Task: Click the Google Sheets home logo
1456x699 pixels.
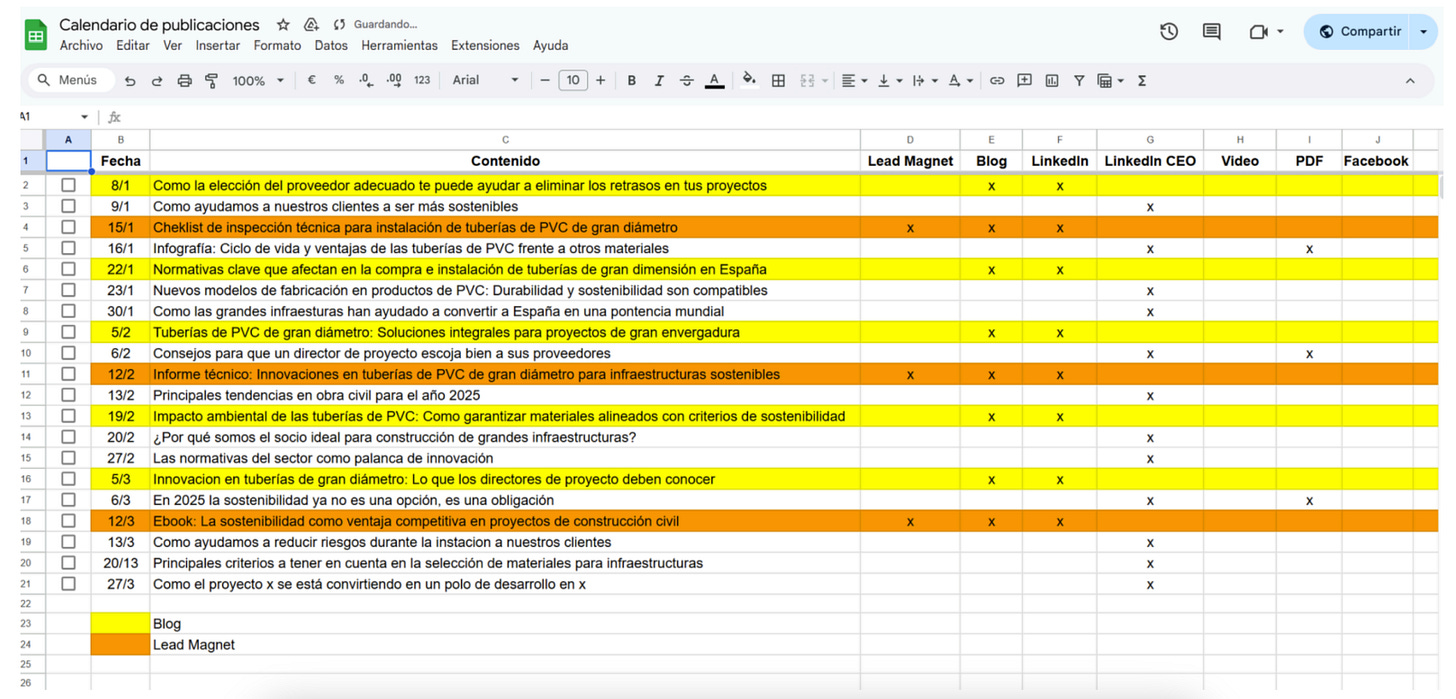Action: (36, 35)
